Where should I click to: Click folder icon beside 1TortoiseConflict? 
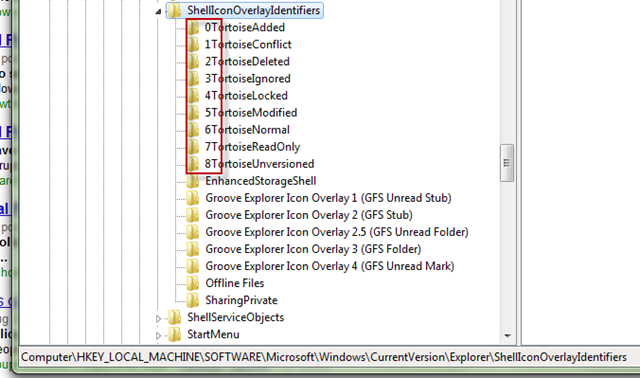click(193, 45)
